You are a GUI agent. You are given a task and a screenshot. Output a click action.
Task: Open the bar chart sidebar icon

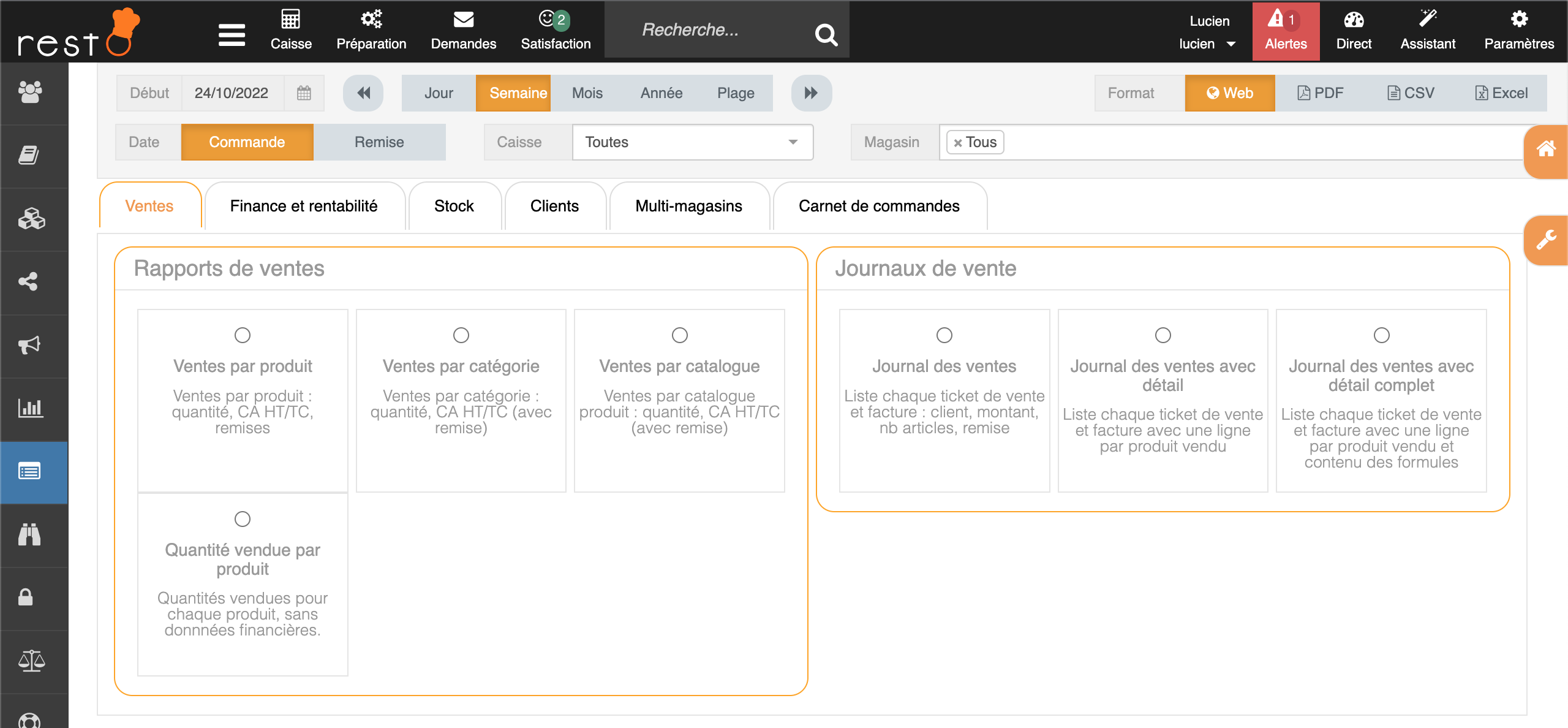31,408
